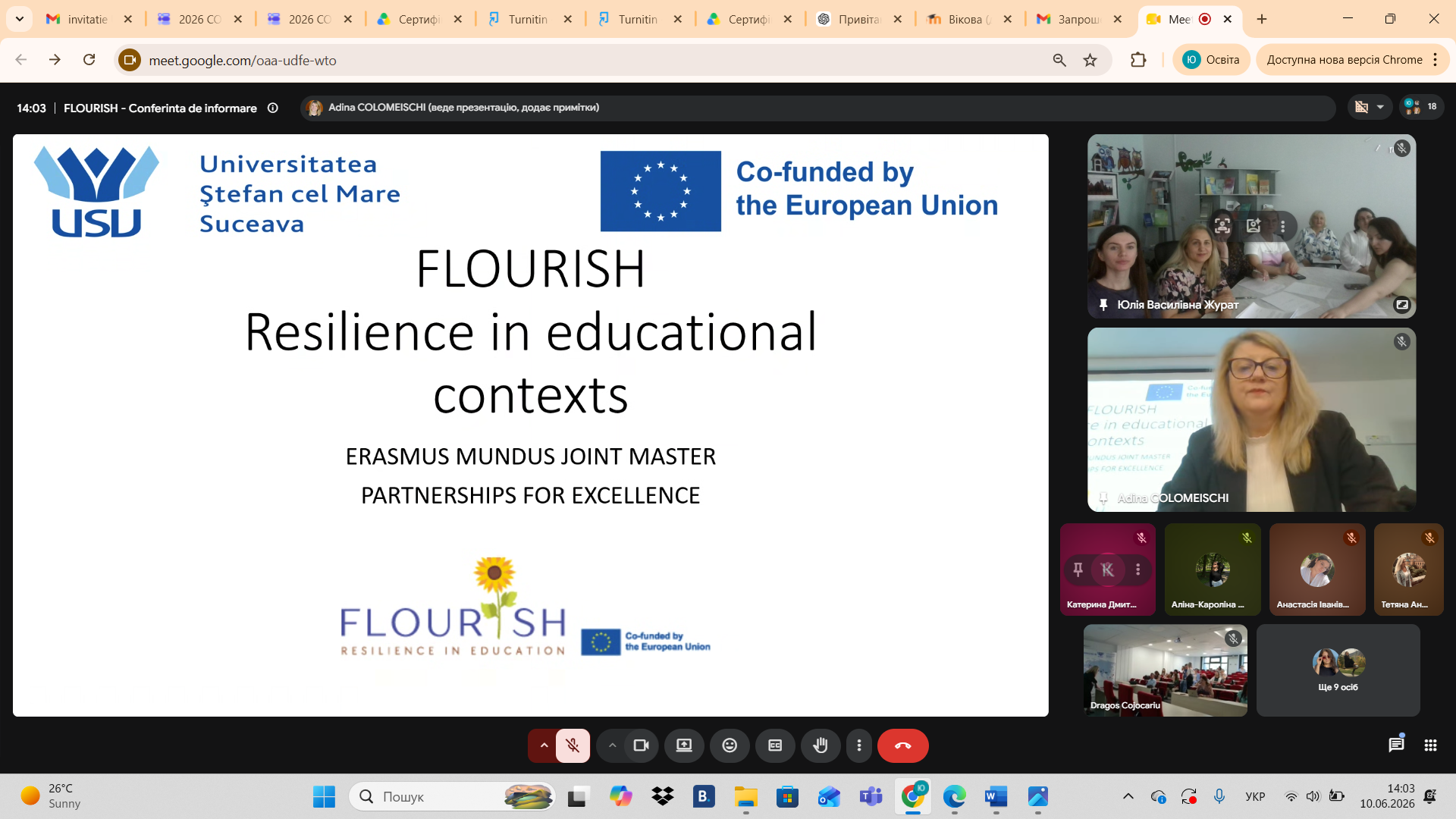Image resolution: width=1456 pixels, height=819 pixels.
Task: Expand dropdown arrow next to top captions icon
Action: 1380,107
